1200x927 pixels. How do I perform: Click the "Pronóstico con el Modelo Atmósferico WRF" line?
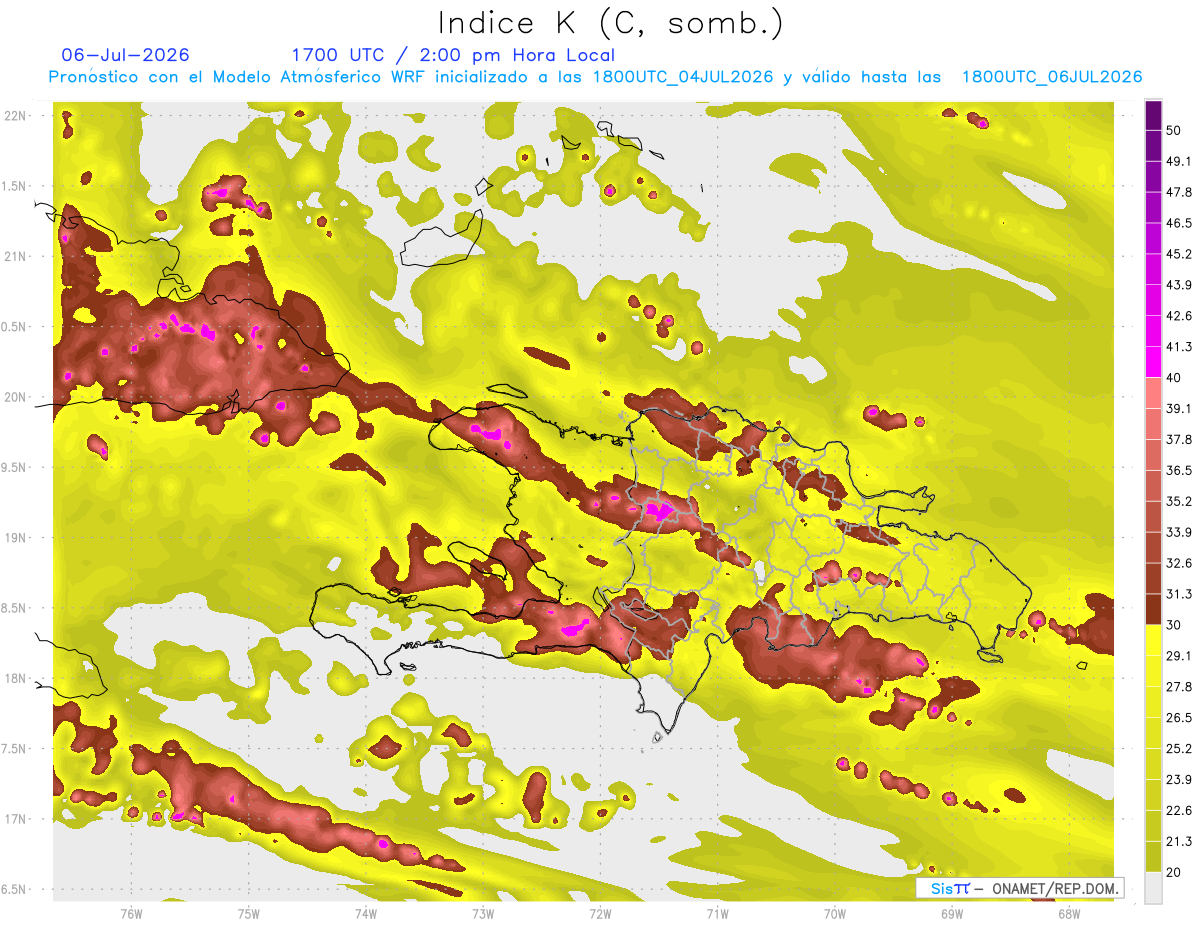coord(595,77)
